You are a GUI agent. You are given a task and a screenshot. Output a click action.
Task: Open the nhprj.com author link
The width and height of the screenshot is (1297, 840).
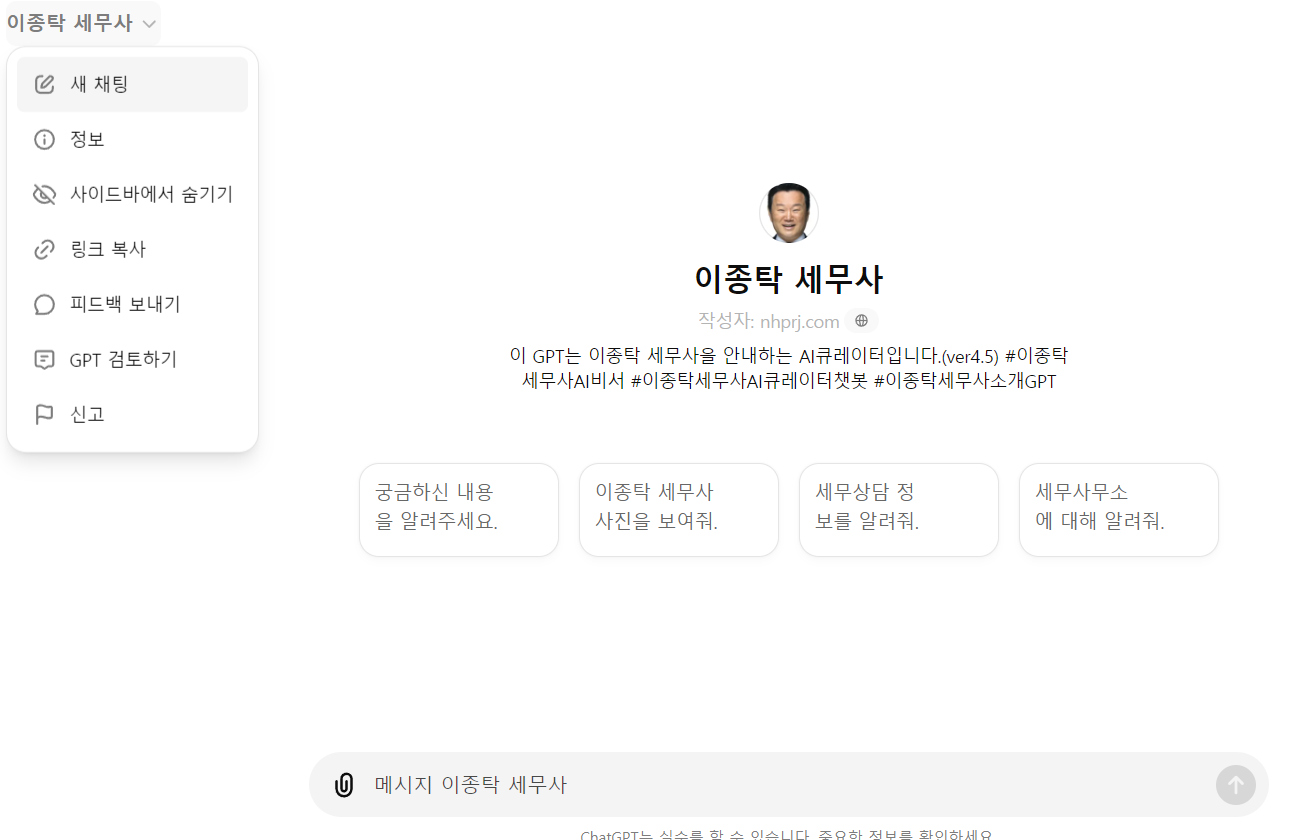[799, 321]
